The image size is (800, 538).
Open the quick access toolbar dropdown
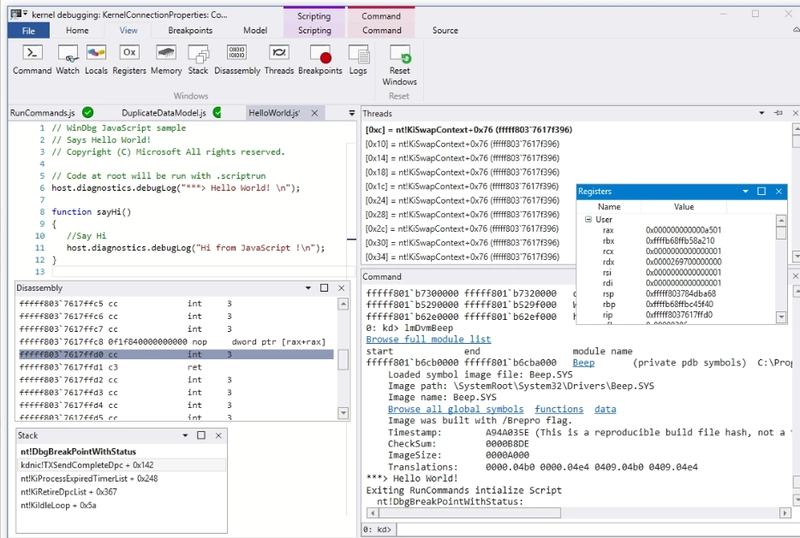[26, 13]
